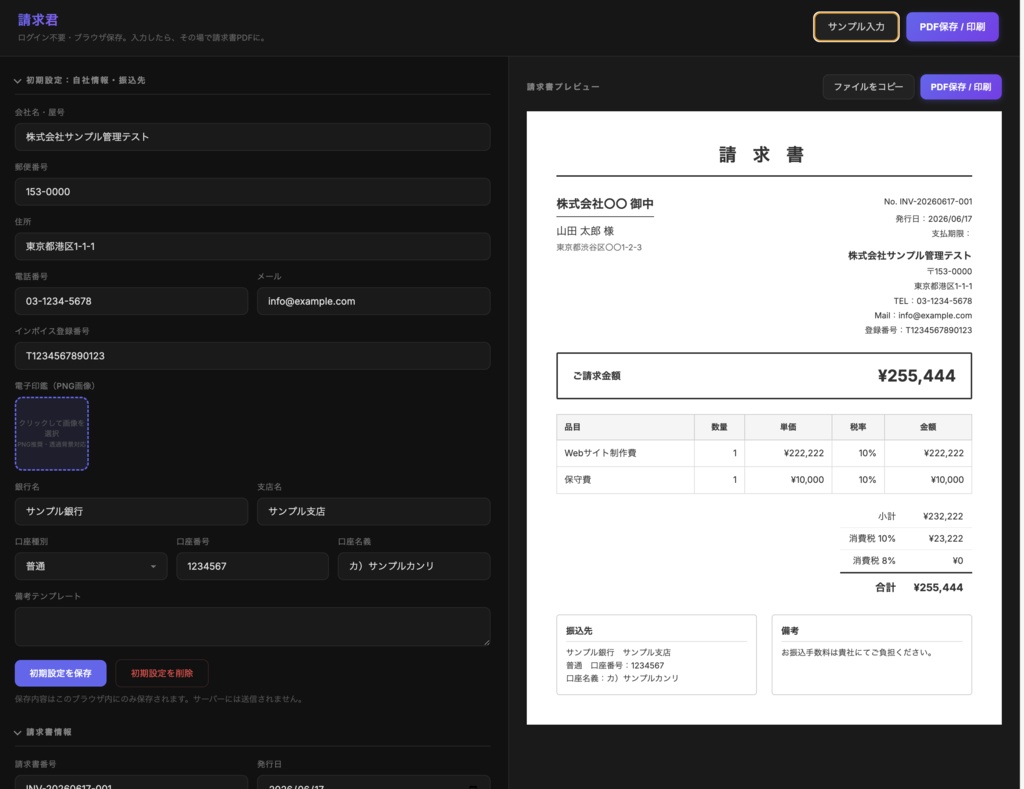Click the 備考テンプレート textarea
Image resolution: width=1024 pixels, height=789 pixels.
[x=252, y=627]
